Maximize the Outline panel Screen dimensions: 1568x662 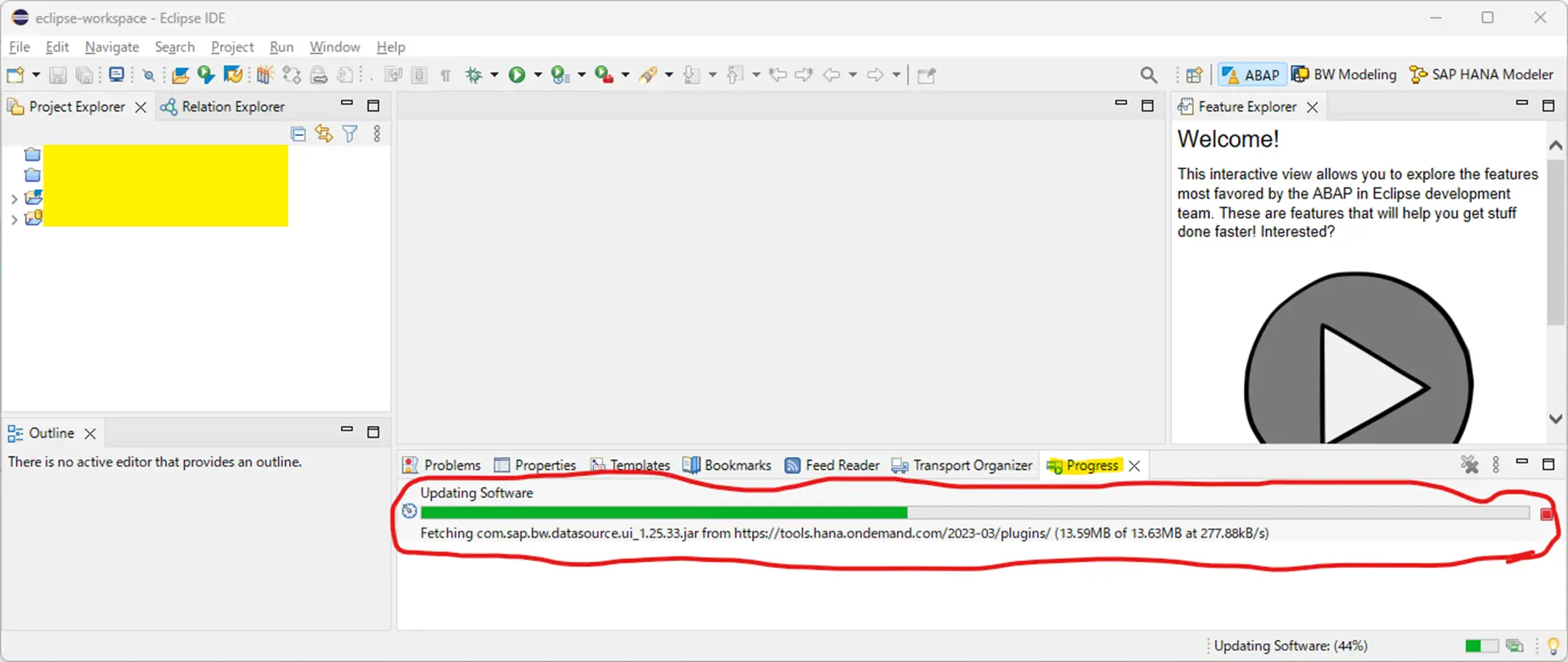coord(373,433)
